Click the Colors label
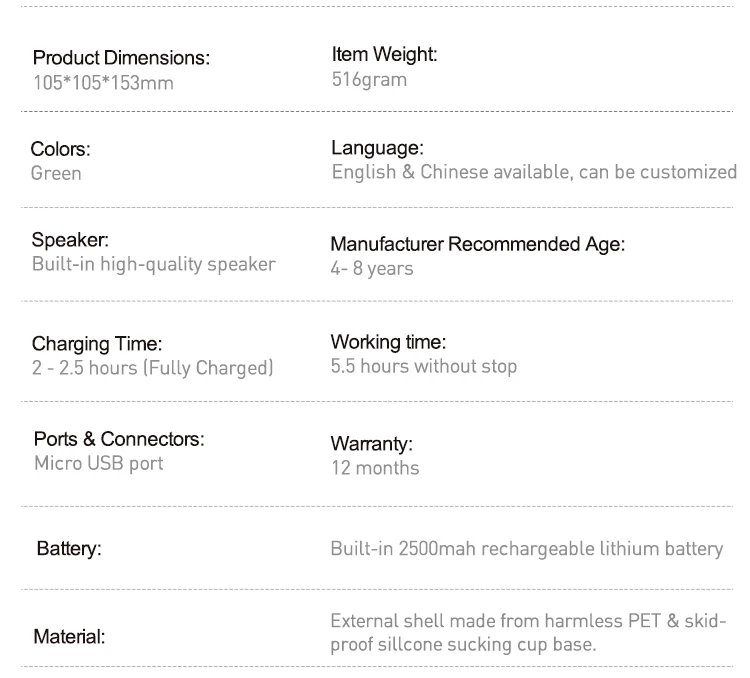Image resolution: width=750 pixels, height=678 pixels. pyautogui.click(x=60, y=149)
